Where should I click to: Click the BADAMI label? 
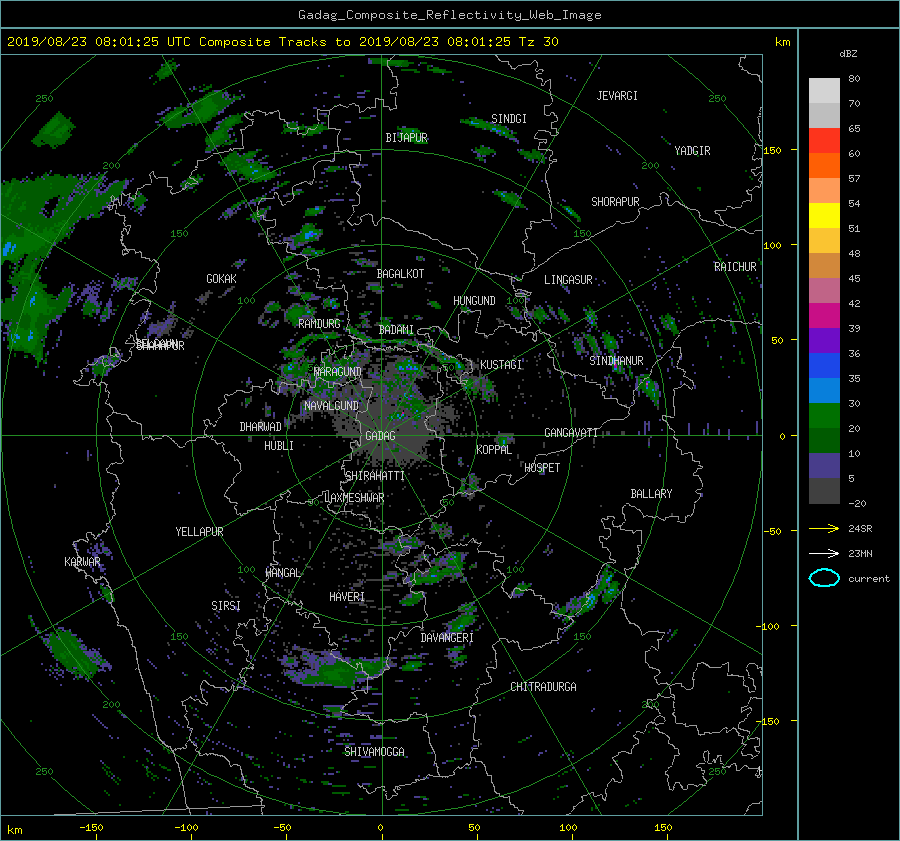tap(396, 330)
